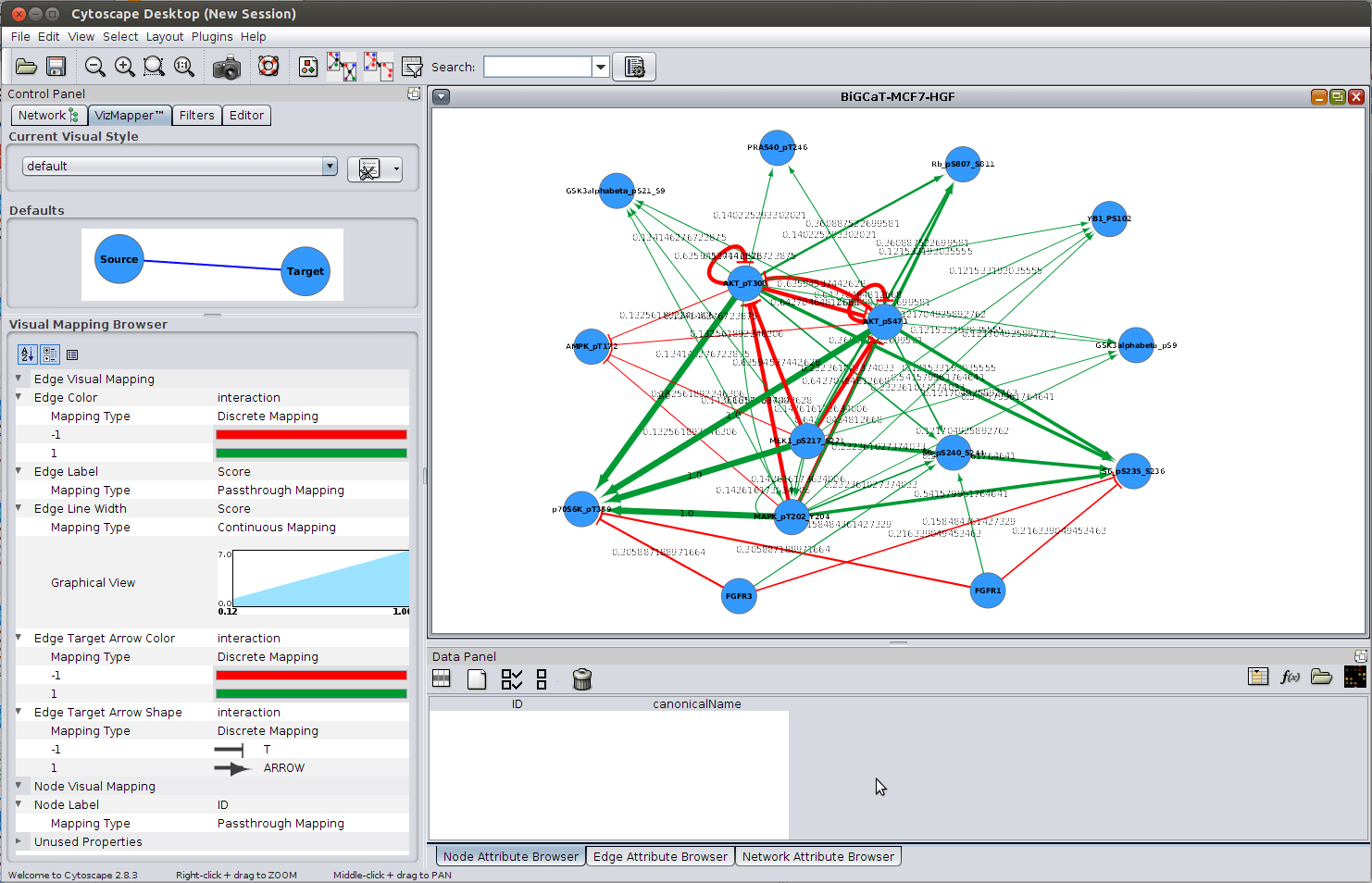Open the Network Attribute Browser tab
1372x883 pixels.
pos(818,857)
